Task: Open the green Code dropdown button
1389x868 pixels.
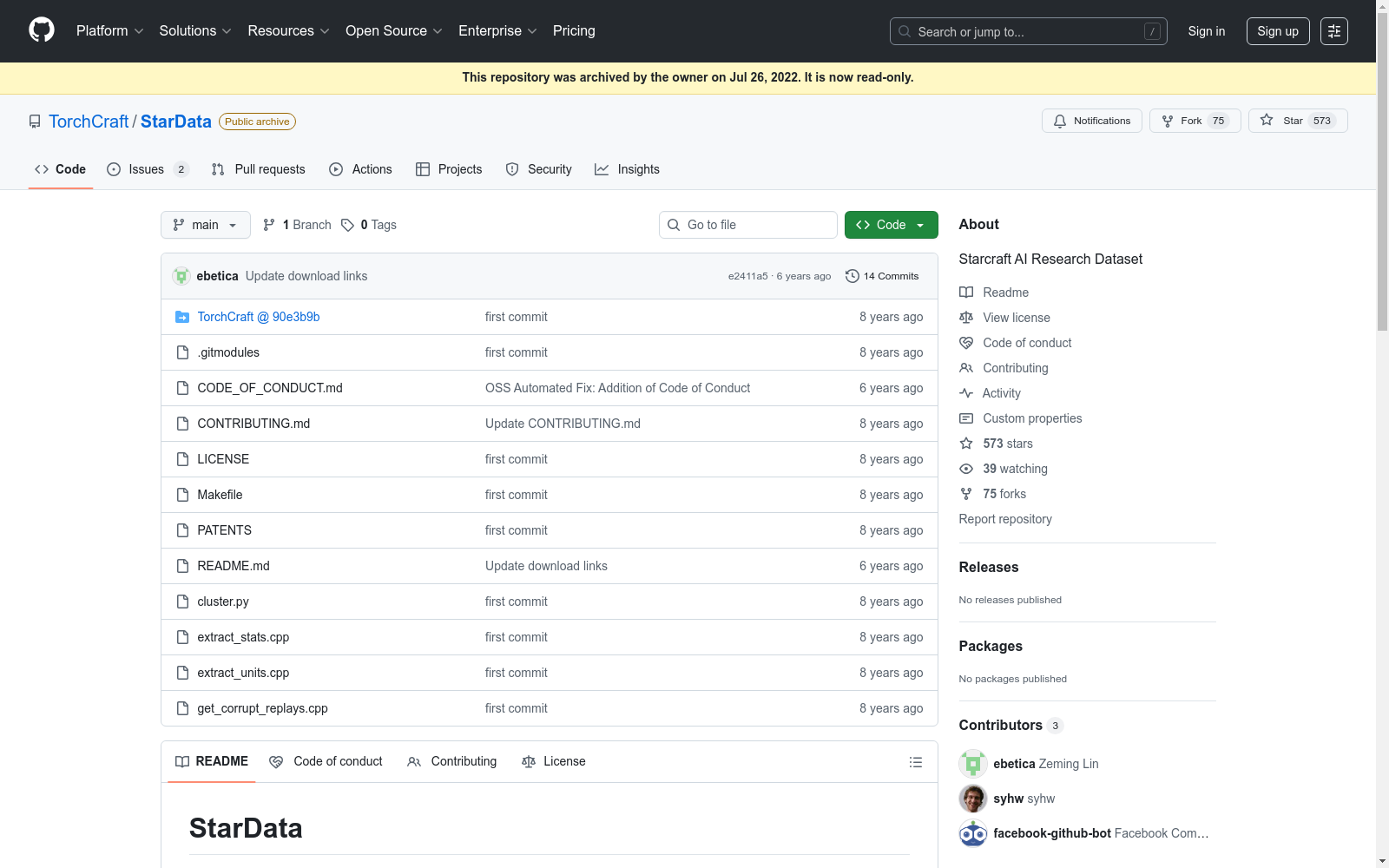Action: click(892, 225)
